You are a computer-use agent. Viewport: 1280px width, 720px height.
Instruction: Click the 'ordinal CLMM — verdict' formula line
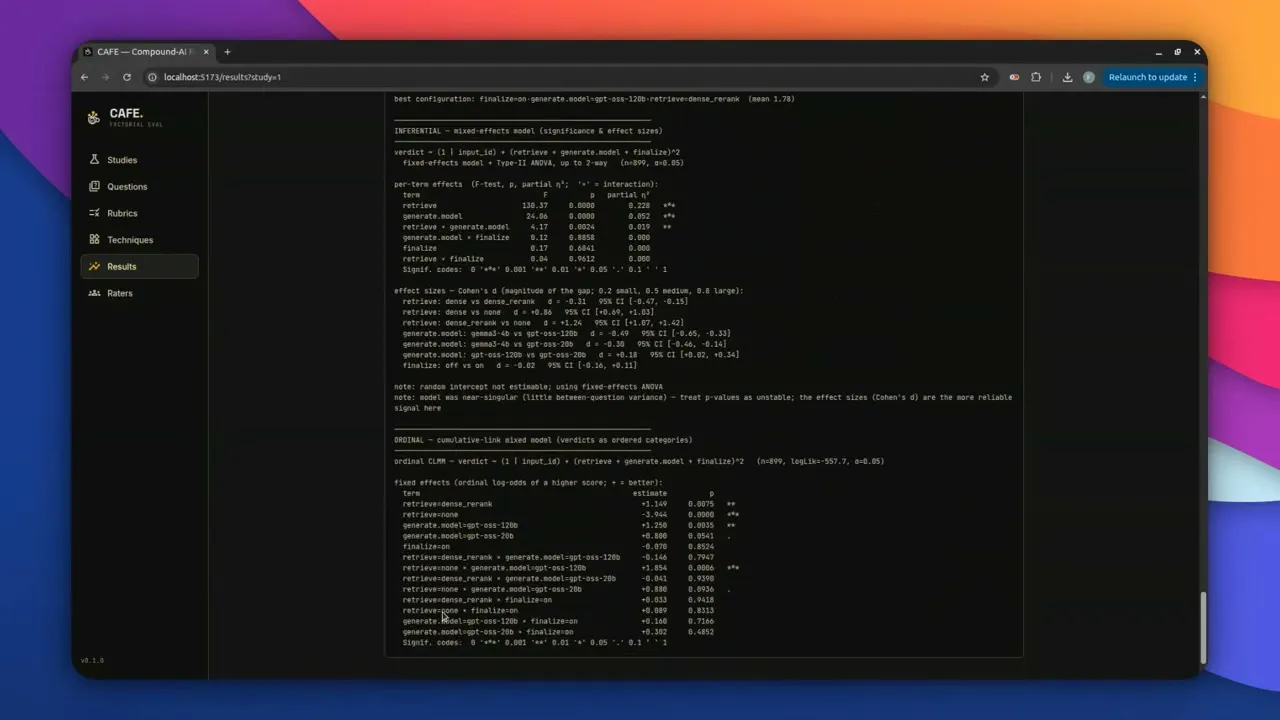pos(639,461)
